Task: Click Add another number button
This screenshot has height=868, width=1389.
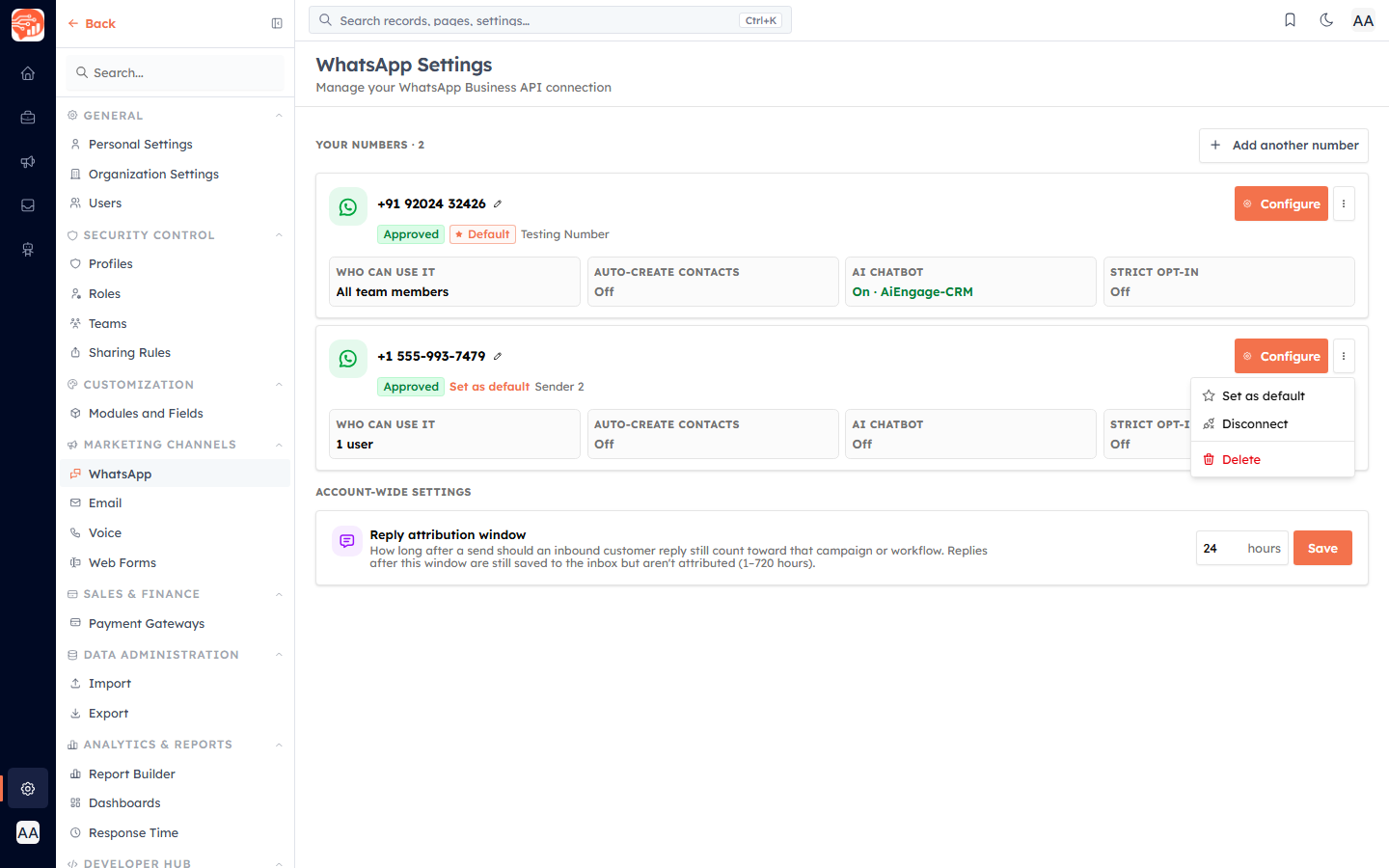Action: (1283, 146)
